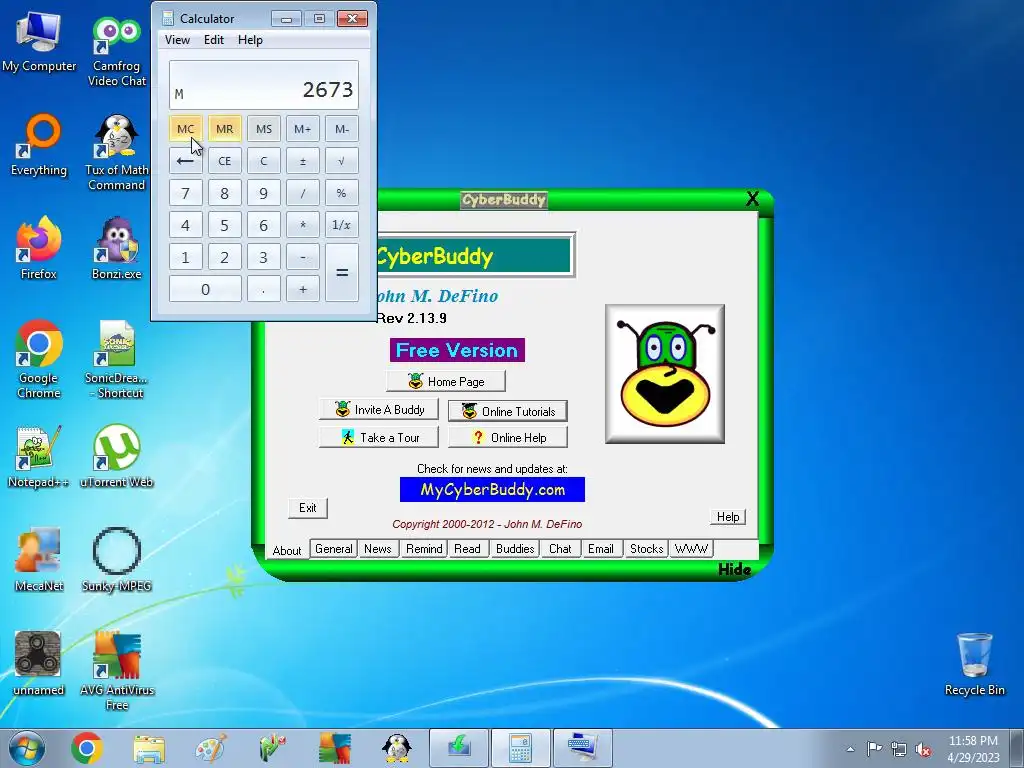Open the Calculator View menu
Image resolution: width=1024 pixels, height=768 pixels.
(177, 40)
